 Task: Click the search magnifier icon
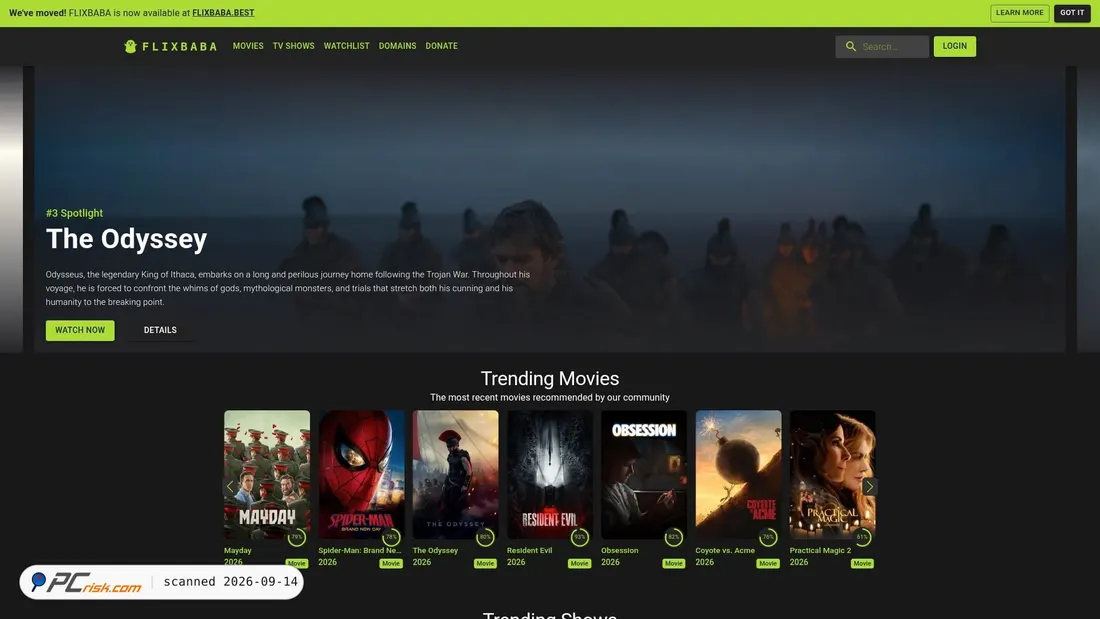(850, 46)
